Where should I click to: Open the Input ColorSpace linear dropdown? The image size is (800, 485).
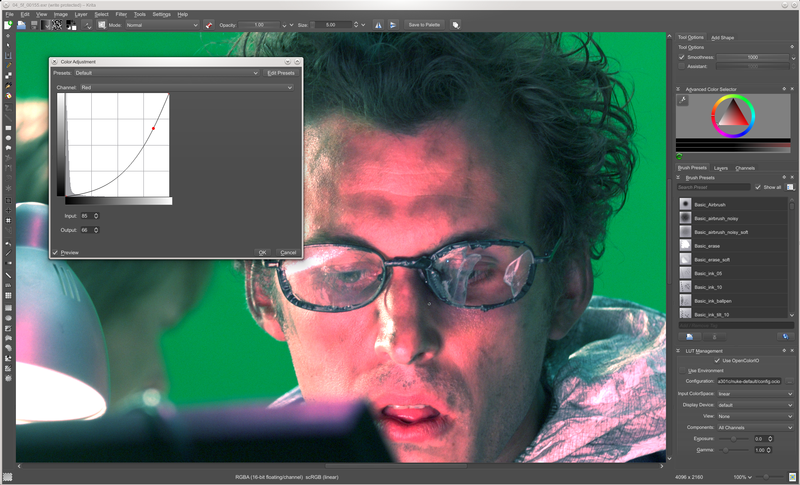(x=755, y=394)
